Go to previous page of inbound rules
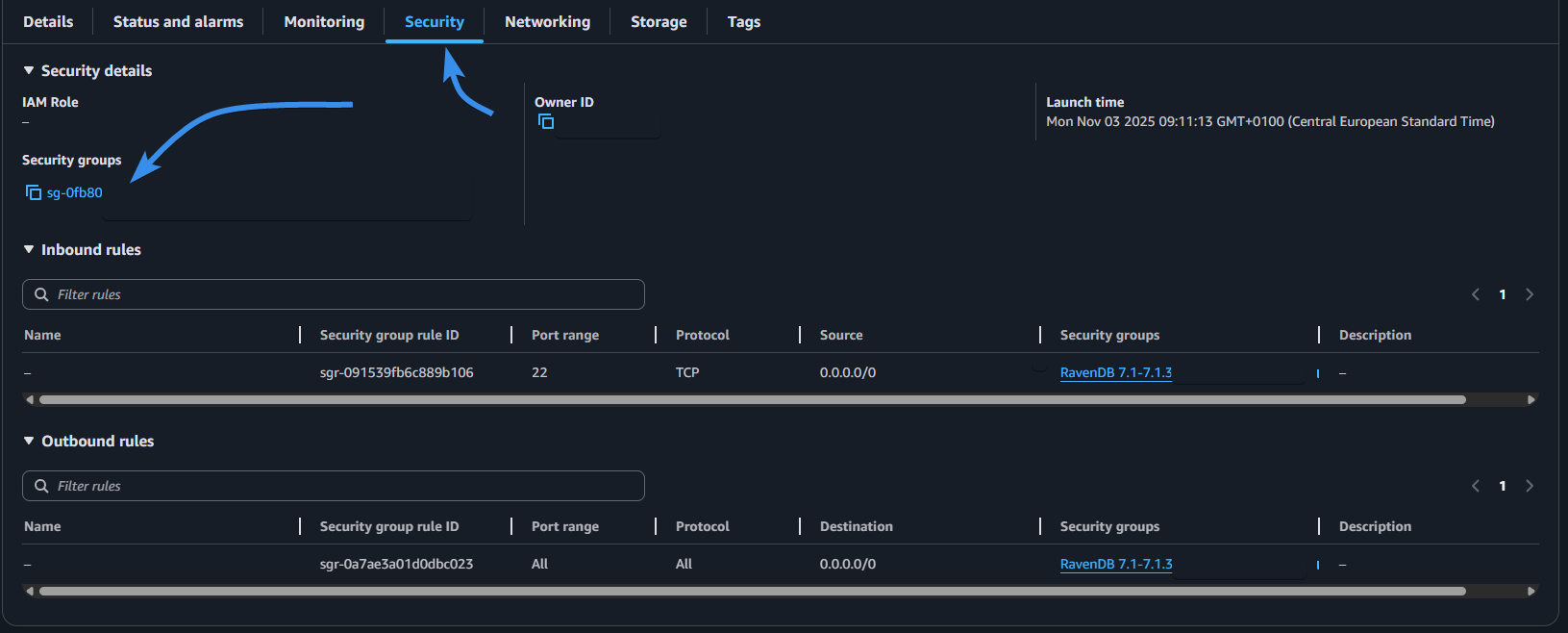 click(x=1476, y=294)
